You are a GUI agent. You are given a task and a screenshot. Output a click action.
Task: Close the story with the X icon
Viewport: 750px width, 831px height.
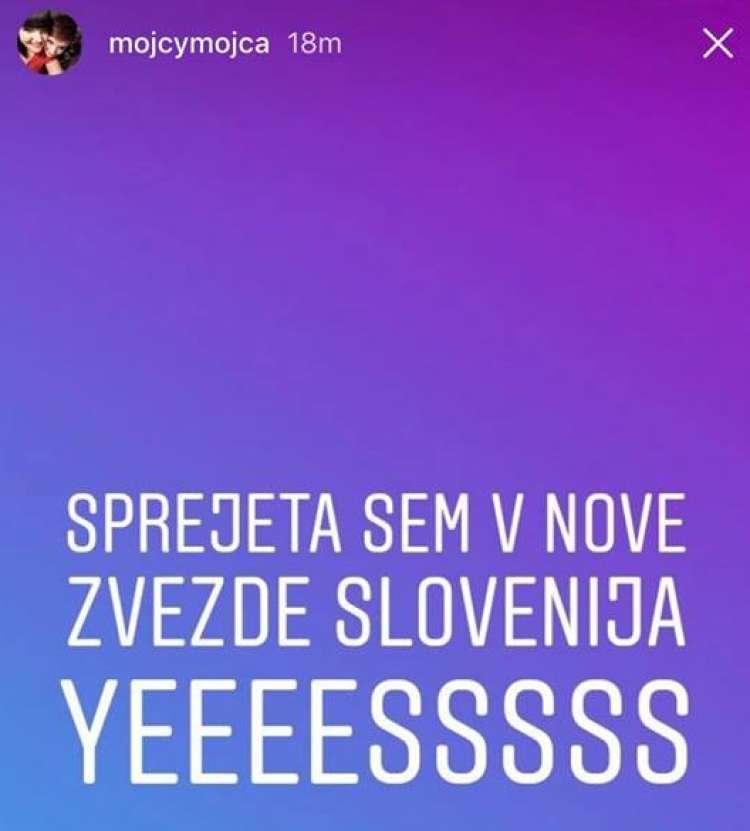(x=718, y=43)
